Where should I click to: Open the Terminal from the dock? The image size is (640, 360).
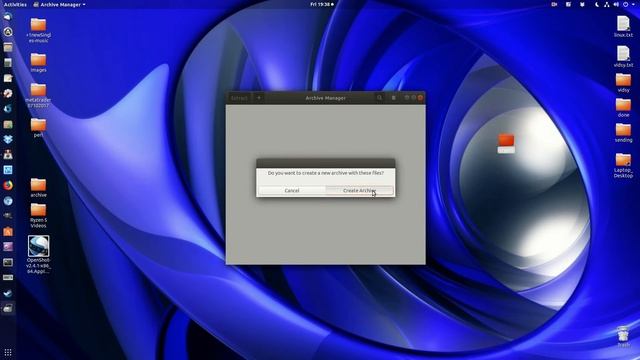(8, 262)
